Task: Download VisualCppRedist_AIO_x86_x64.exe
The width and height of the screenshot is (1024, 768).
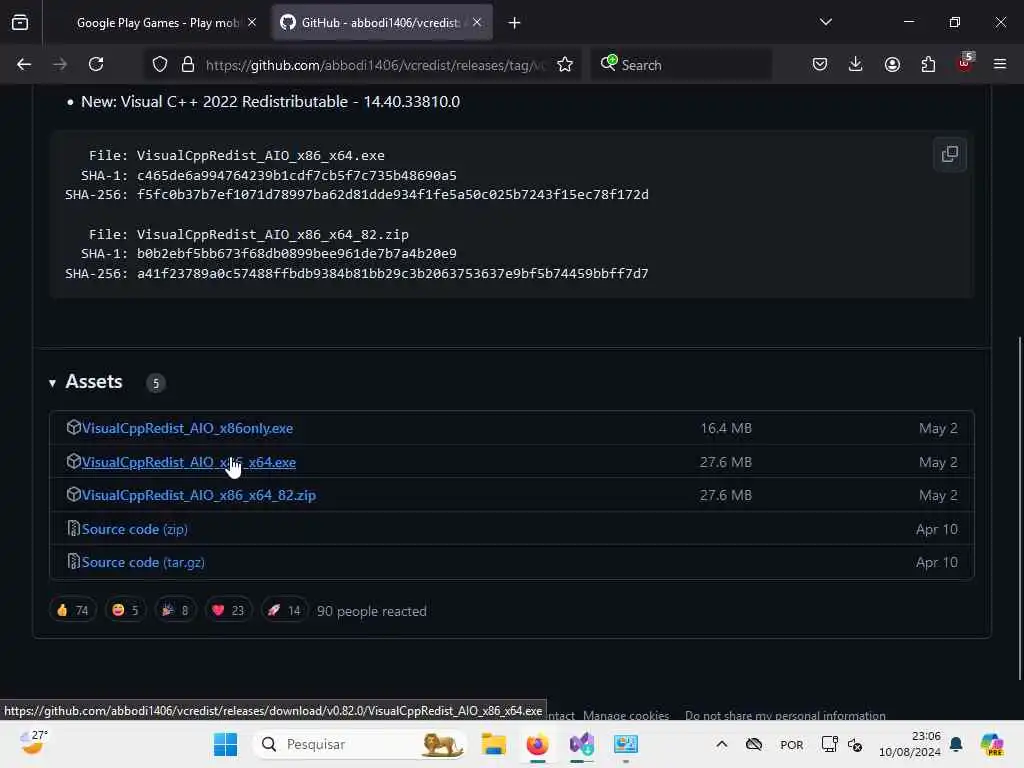Action: [x=188, y=462]
